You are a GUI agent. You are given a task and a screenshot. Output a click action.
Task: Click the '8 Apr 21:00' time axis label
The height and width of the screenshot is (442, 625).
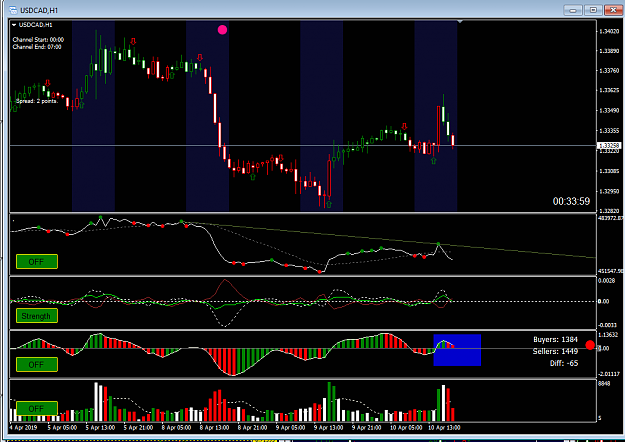coord(253,428)
